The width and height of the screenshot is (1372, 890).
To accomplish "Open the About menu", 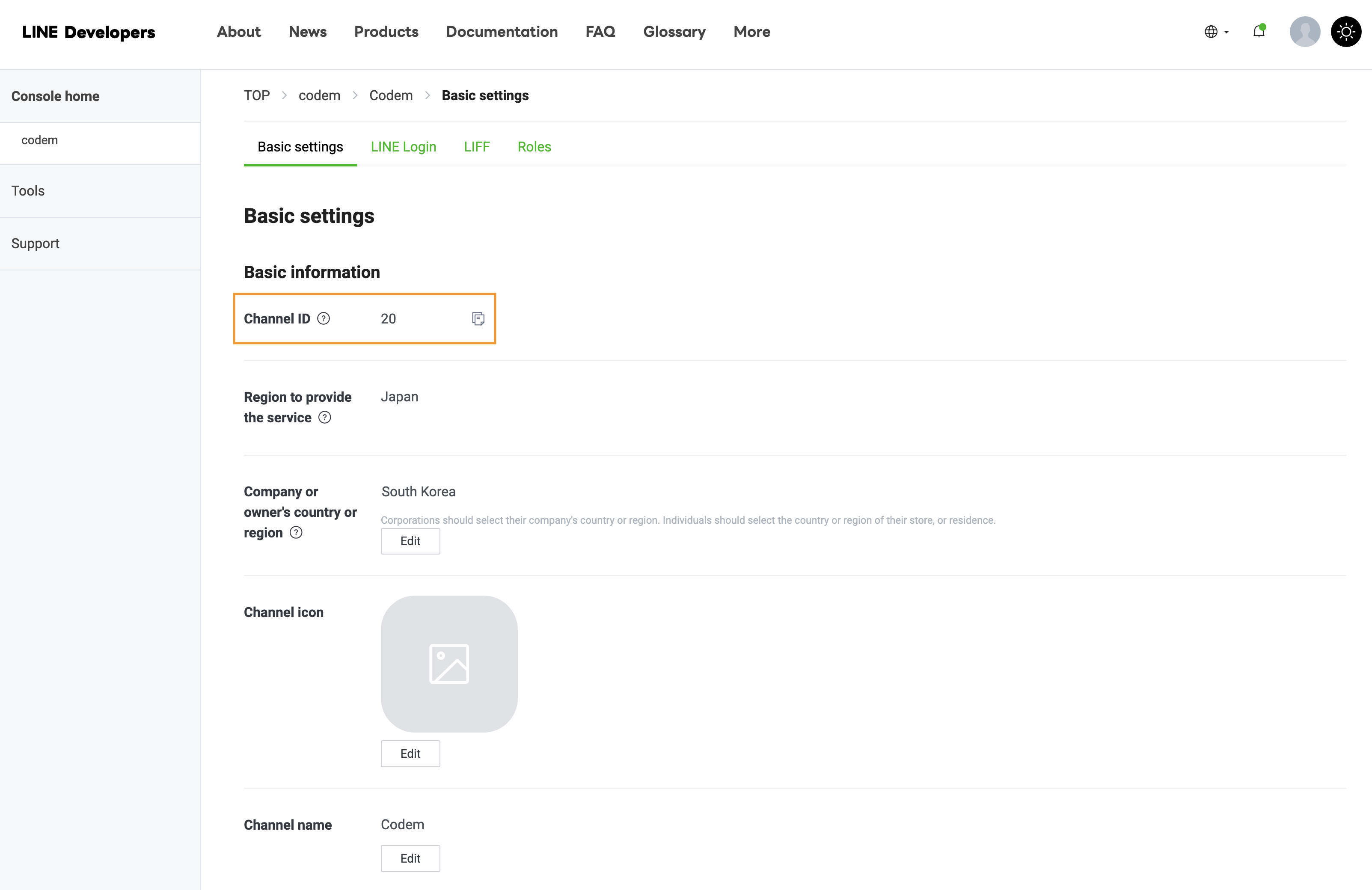I will click(239, 32).
